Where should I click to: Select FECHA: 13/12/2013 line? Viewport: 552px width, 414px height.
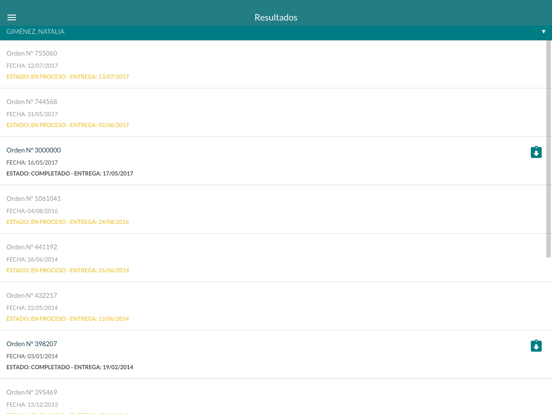coord(32,404)
